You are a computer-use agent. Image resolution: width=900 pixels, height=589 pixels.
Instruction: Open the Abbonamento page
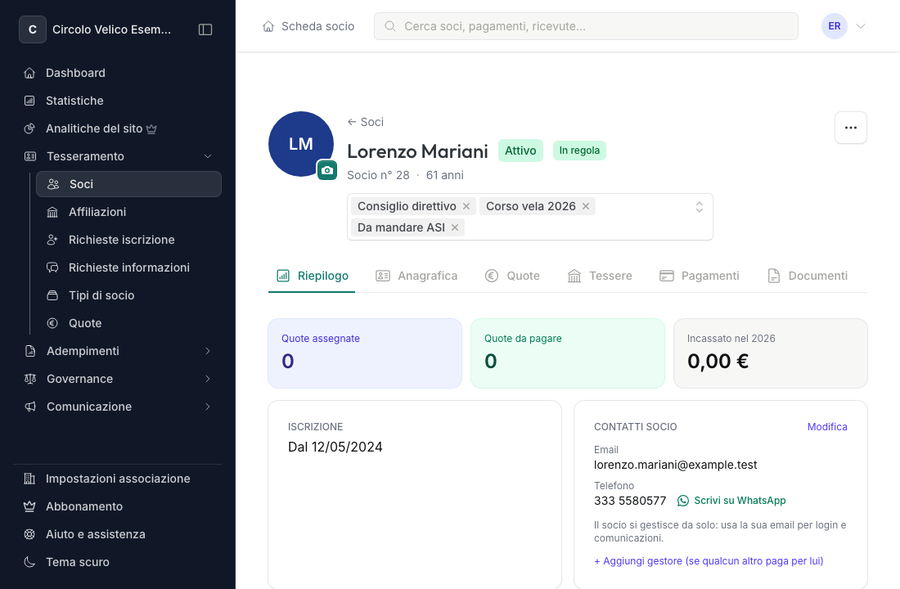118,506
